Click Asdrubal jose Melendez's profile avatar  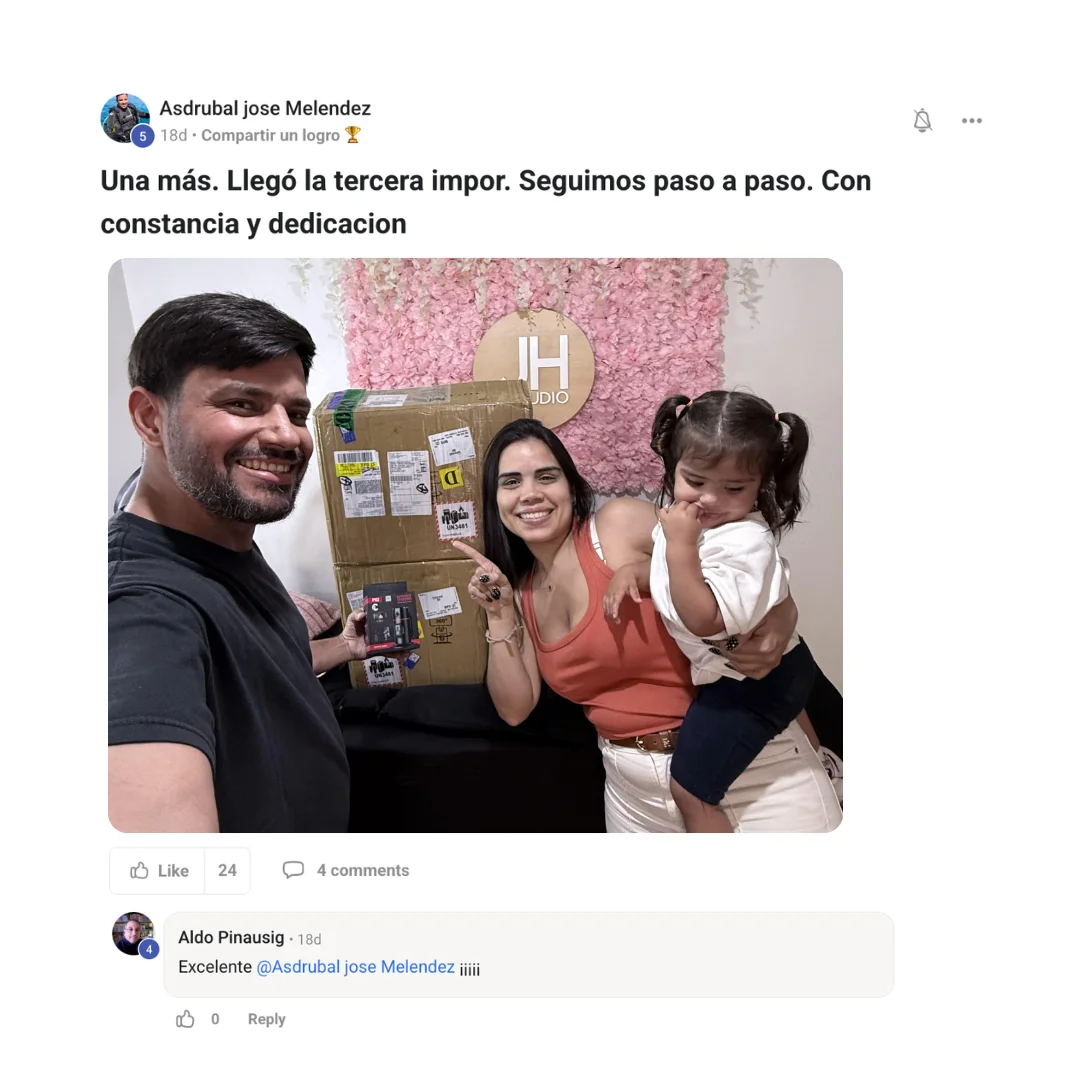125,118
